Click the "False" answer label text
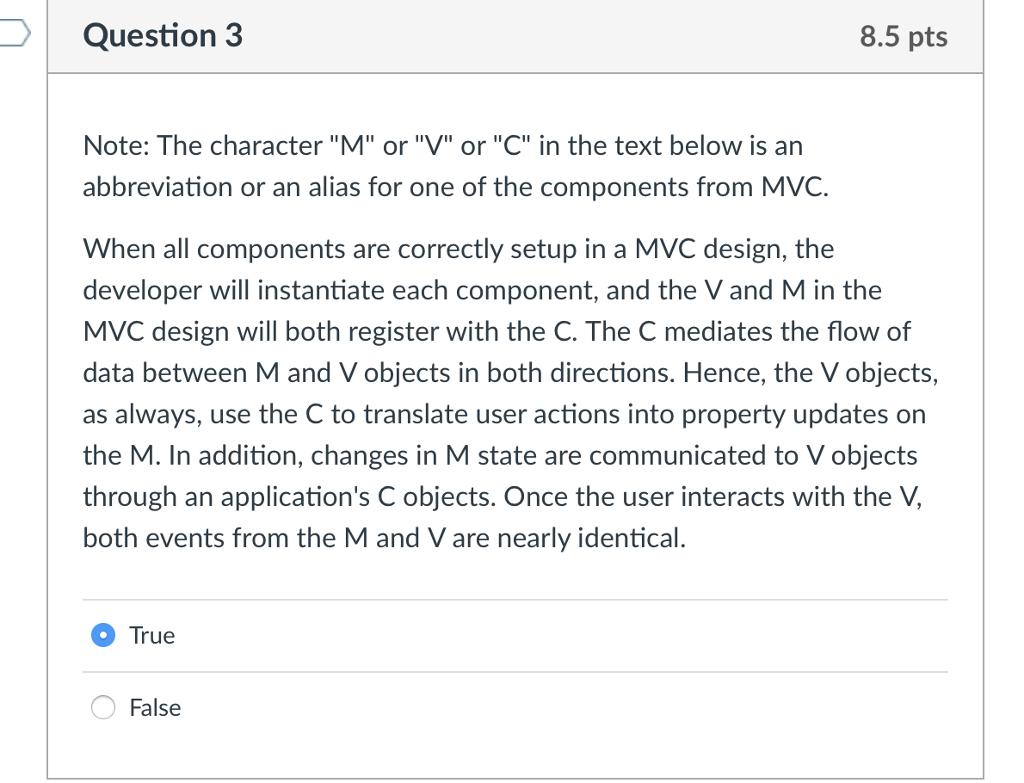Image resolution: width=1024 pixels, height=783 pixels. click(x=154, y=707)
